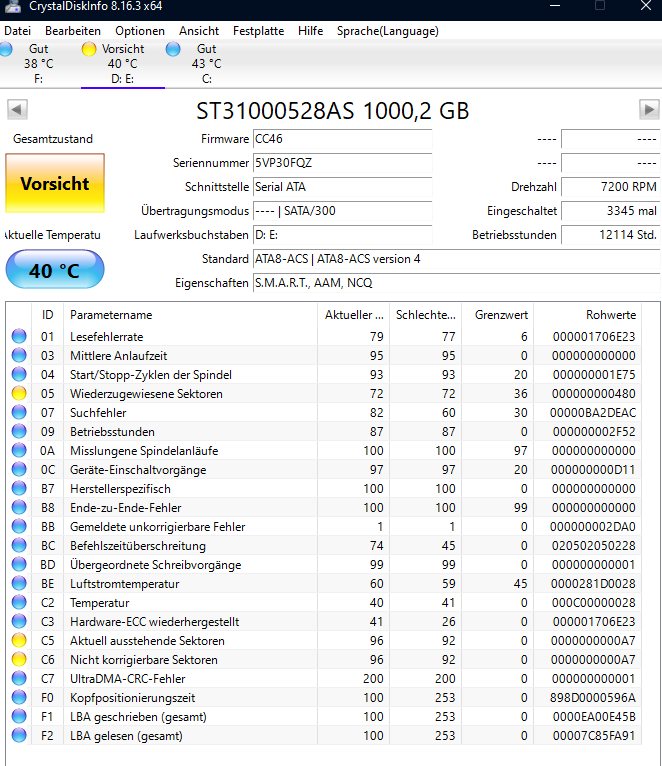Select the D: E: drive tab marked Vorsicht
The height and width of the screenshot is (766, 662).
point(123,64)
